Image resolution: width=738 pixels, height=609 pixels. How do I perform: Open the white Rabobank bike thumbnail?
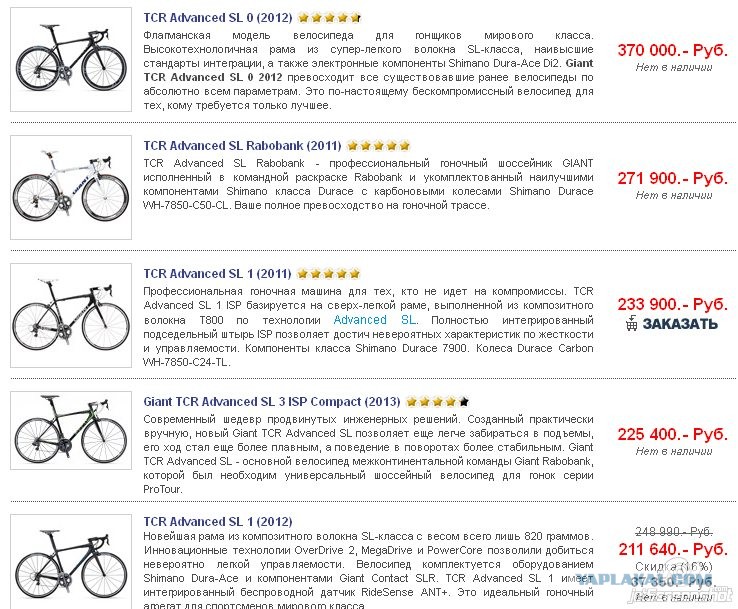[71, 187]
